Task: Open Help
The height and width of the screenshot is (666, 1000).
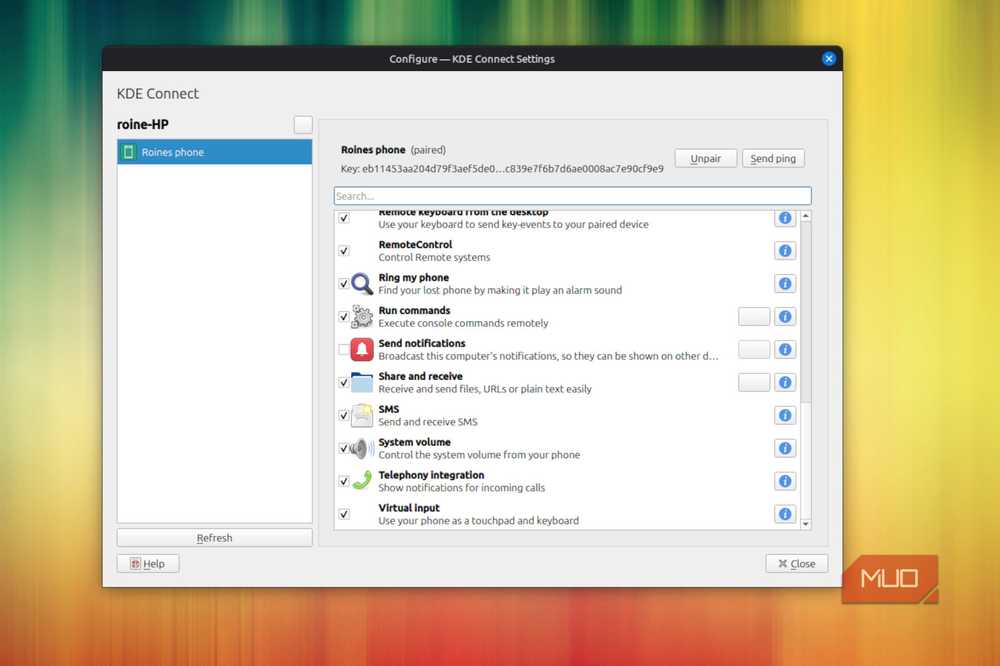Action: tap(148, 564)
